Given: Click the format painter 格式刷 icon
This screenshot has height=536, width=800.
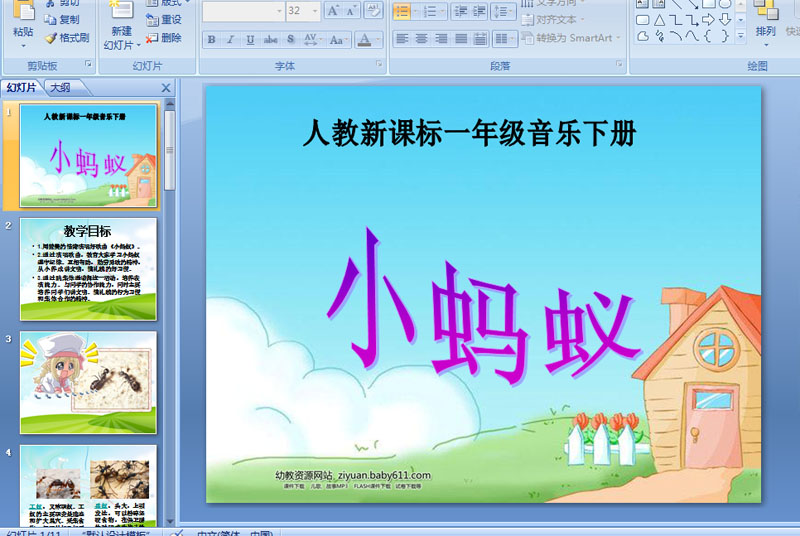Looking at the screenshot, I should tap(67, 38).
